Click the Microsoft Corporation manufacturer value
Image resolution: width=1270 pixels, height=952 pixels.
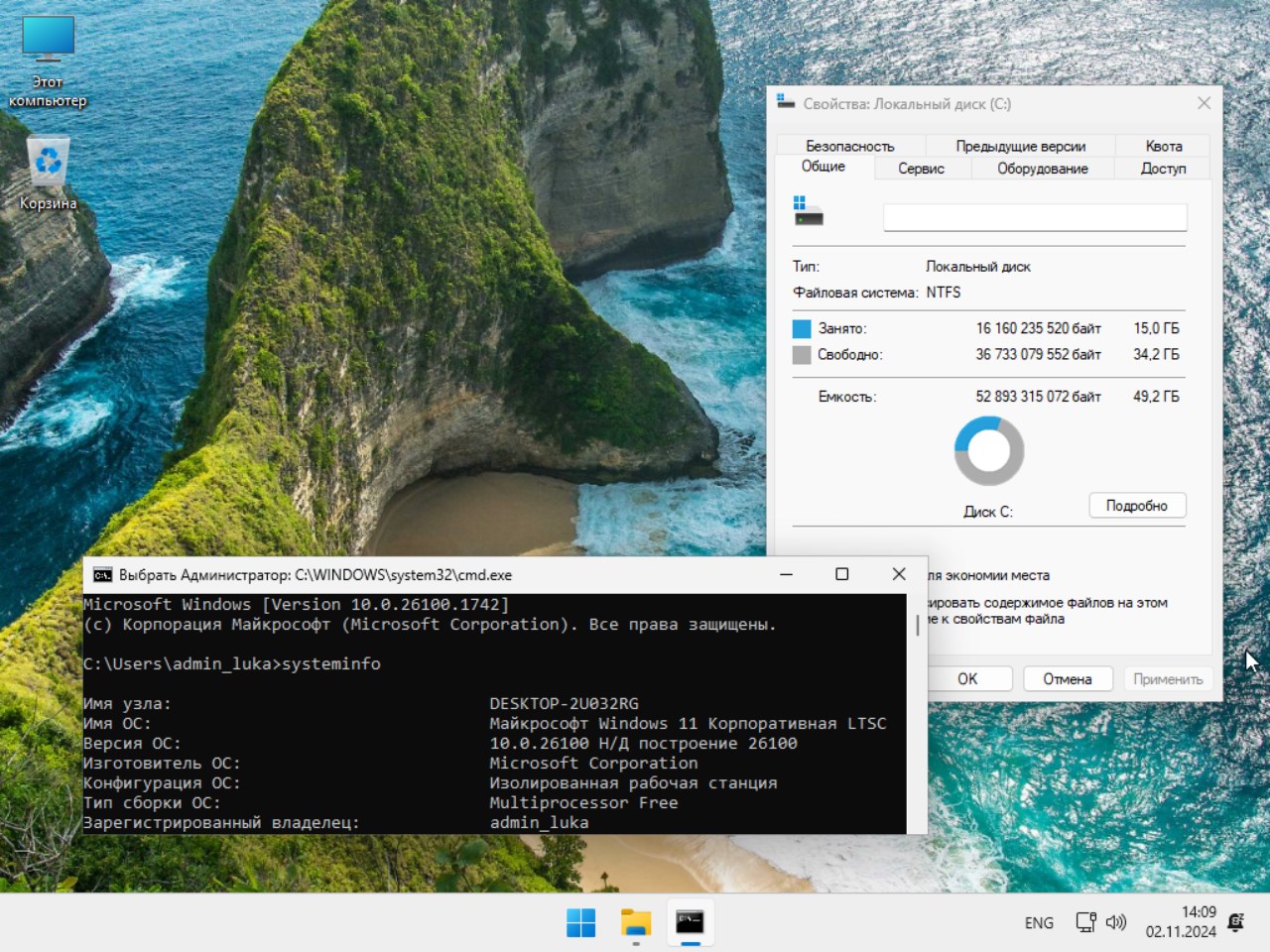(x=593, y=764)
